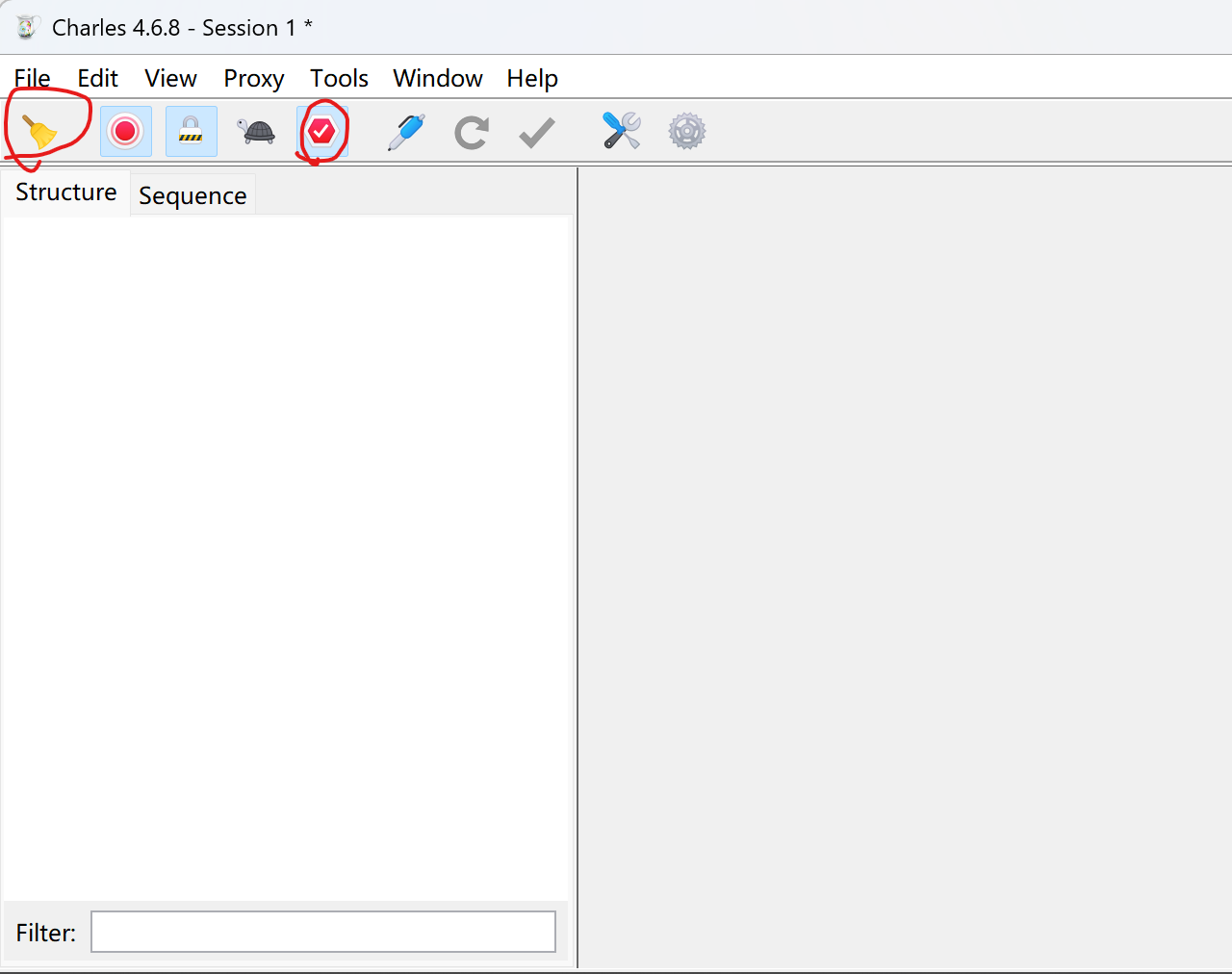
Task: Toggle SSL proxying padlock icon
Action: click(x=192, y=132)
